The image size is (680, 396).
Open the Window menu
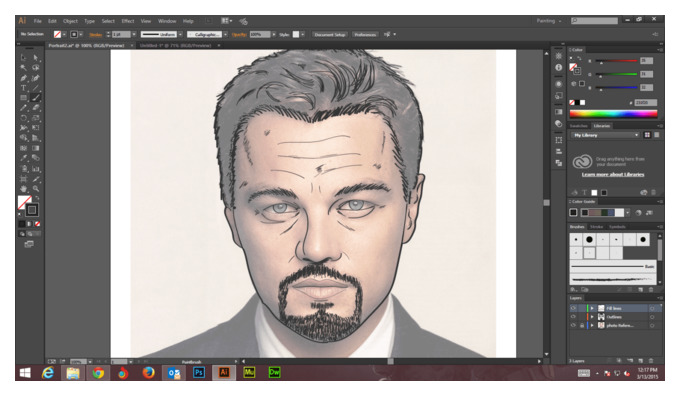click(167, 21)
